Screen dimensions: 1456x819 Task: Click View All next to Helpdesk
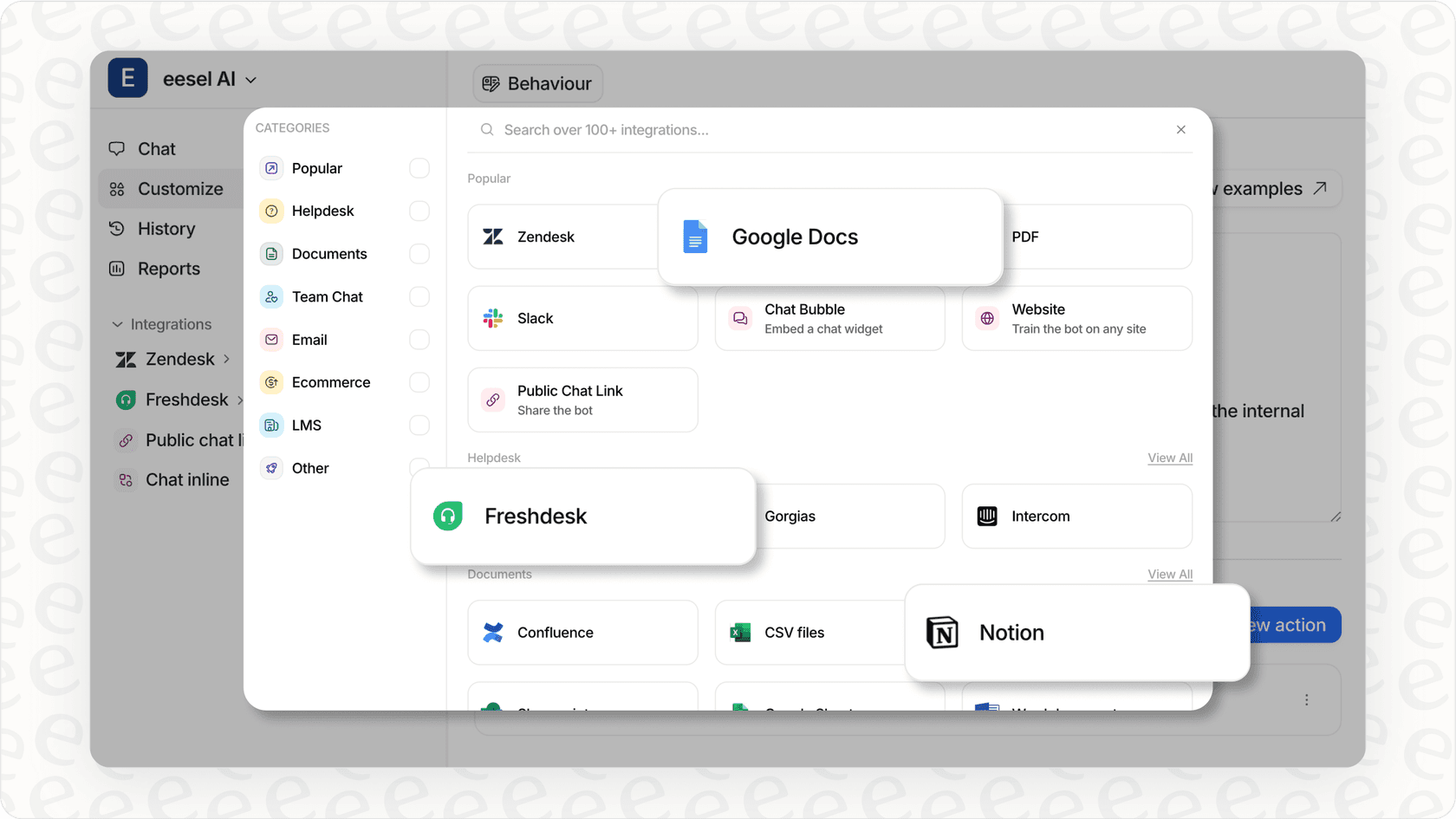[x=1169, y=458]
